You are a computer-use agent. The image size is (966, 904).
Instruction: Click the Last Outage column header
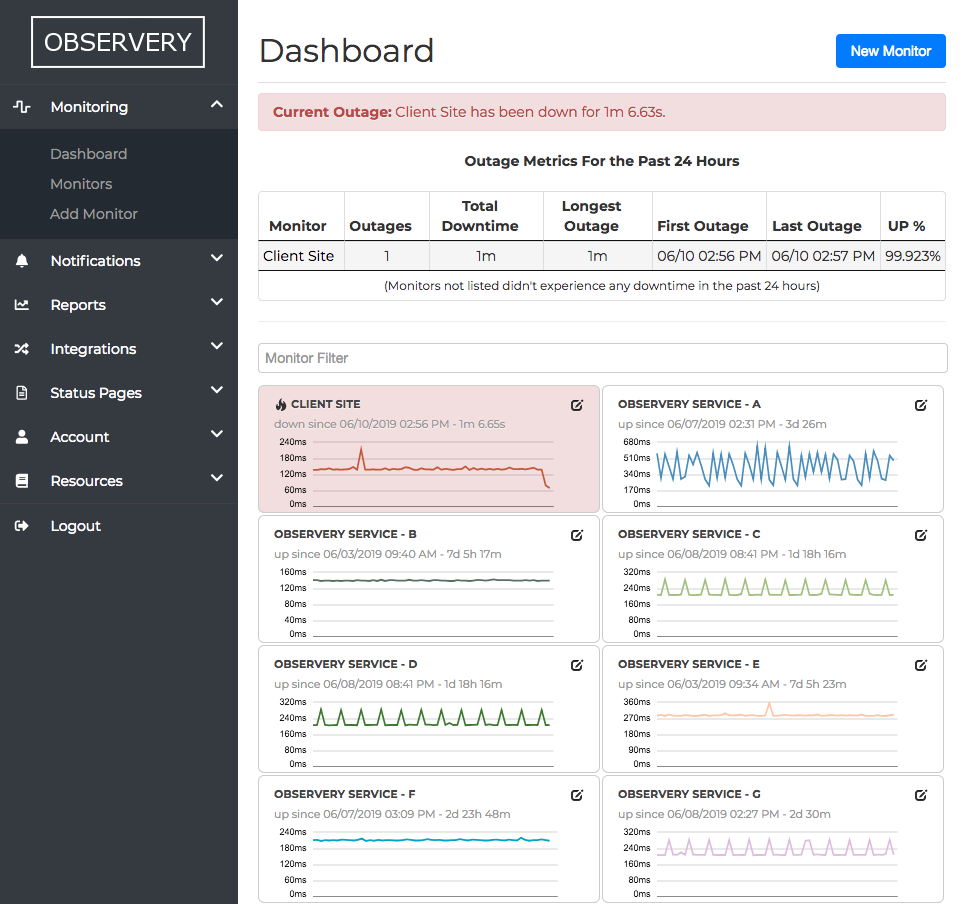point(816,226)
